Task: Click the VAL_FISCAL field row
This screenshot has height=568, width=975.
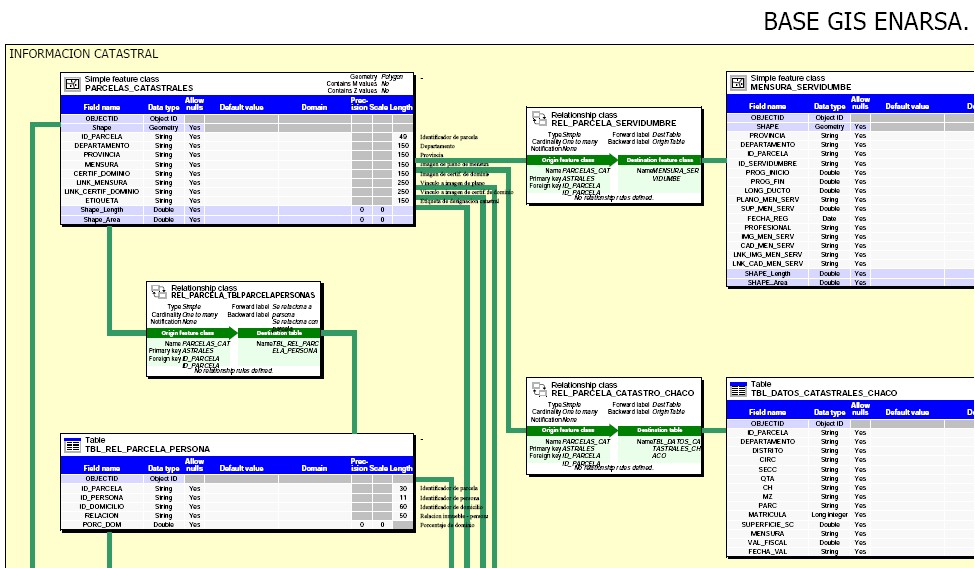Action: coord(851,542)
